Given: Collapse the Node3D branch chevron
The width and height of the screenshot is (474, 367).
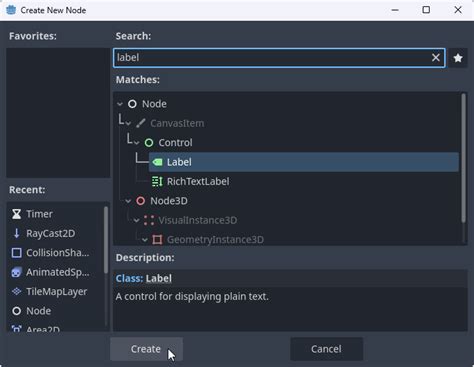Looking at the screenshot, I should click(x=128, y=201).
